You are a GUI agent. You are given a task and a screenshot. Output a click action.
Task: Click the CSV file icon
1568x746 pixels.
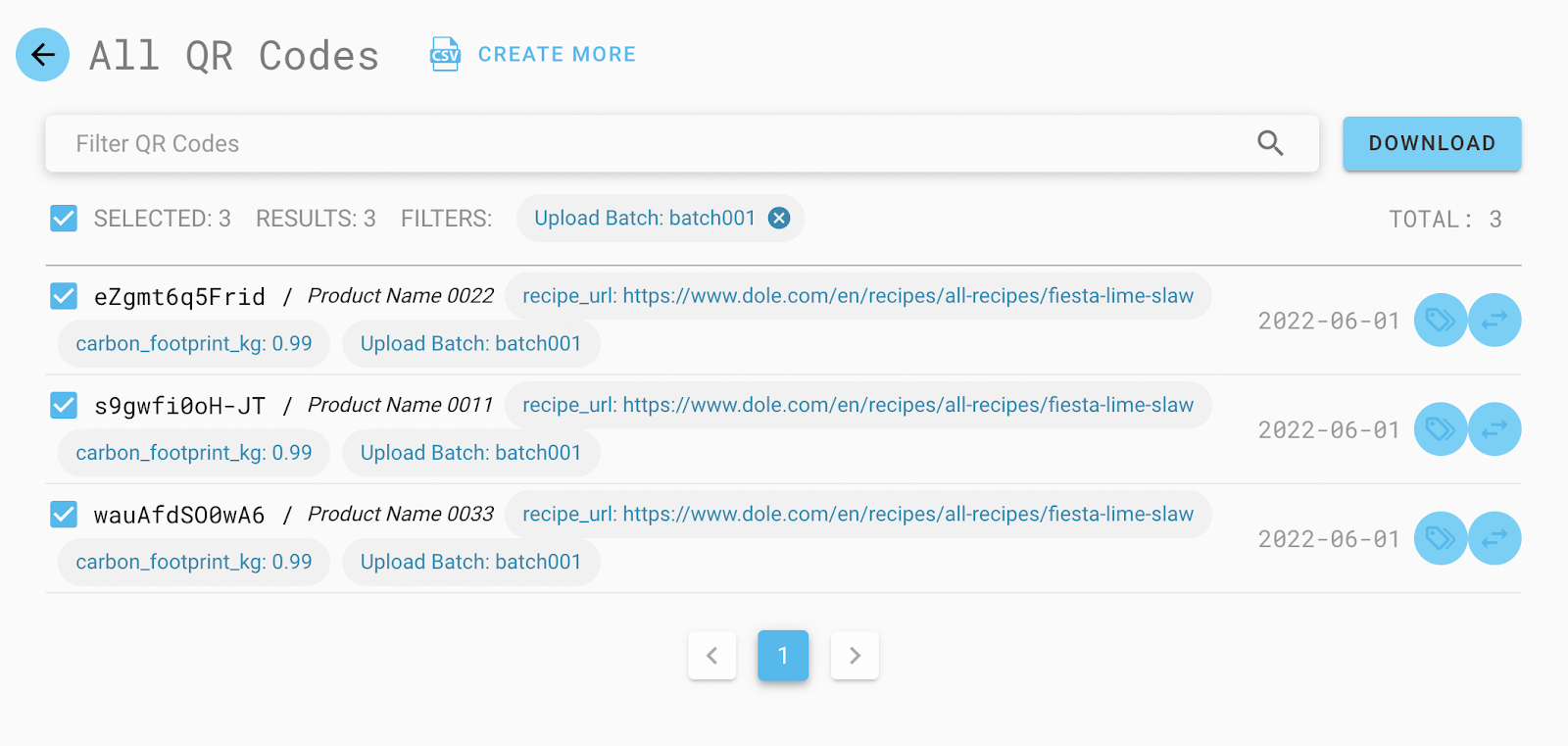(445, 55)
